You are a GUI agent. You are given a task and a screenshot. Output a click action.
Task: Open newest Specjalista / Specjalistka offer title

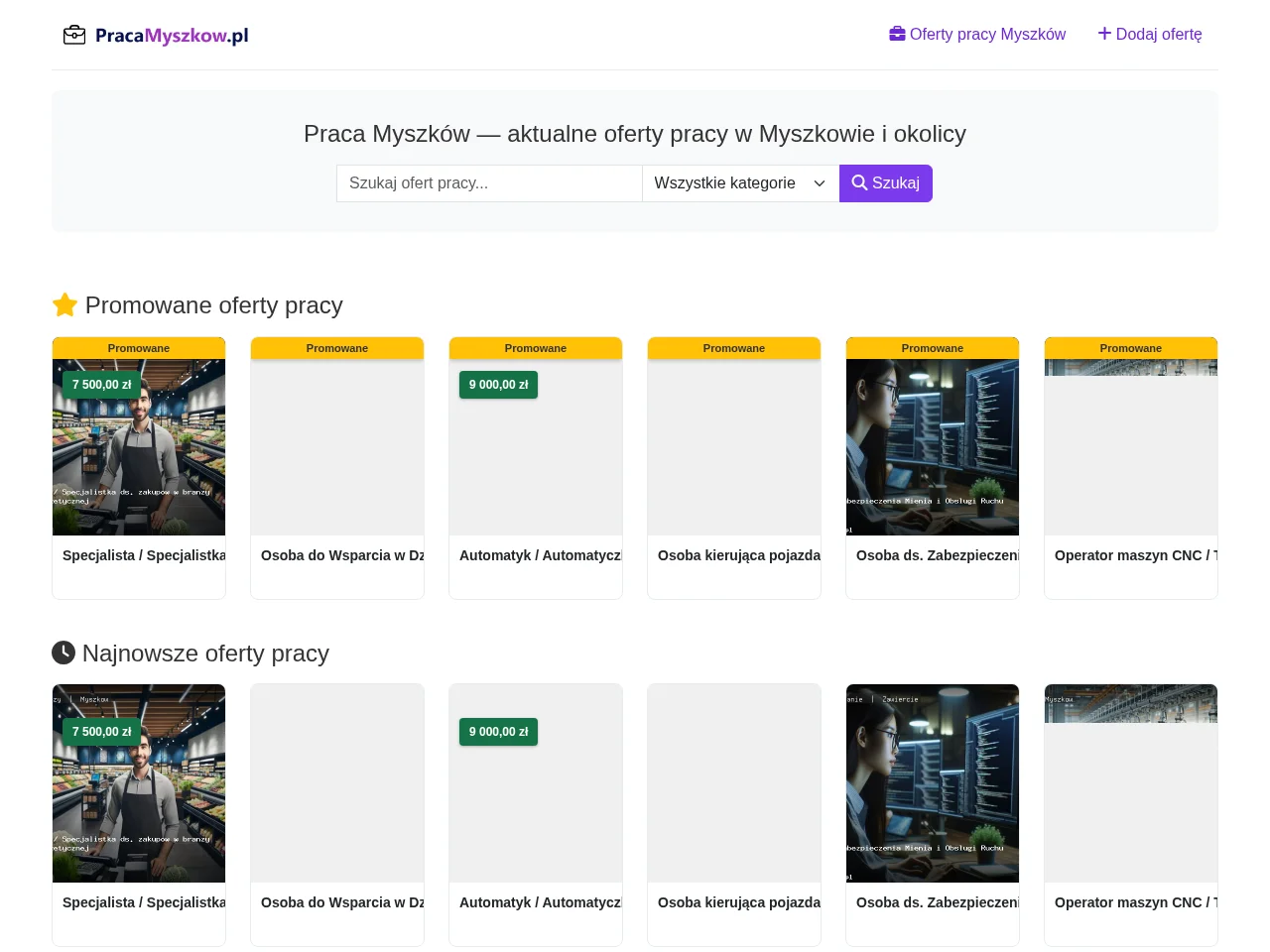(x=144, y=902)
